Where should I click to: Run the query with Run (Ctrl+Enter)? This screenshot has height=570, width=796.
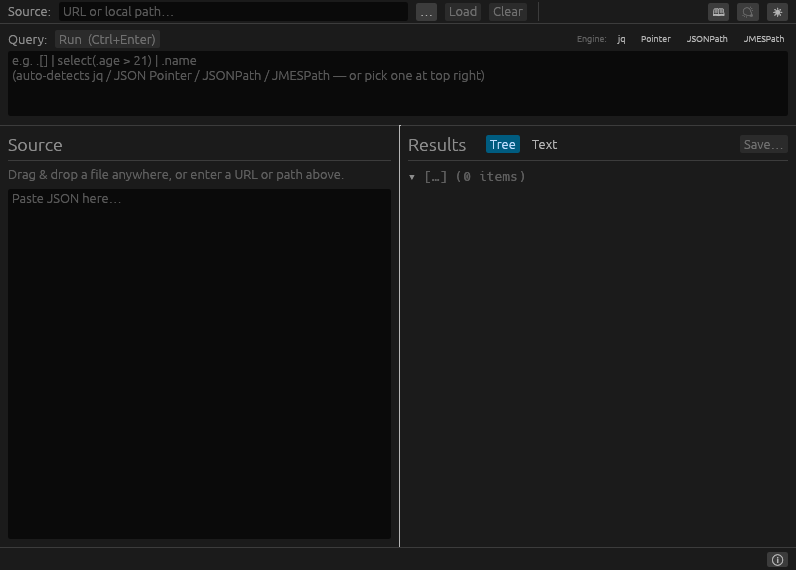[x=107, y=39]
